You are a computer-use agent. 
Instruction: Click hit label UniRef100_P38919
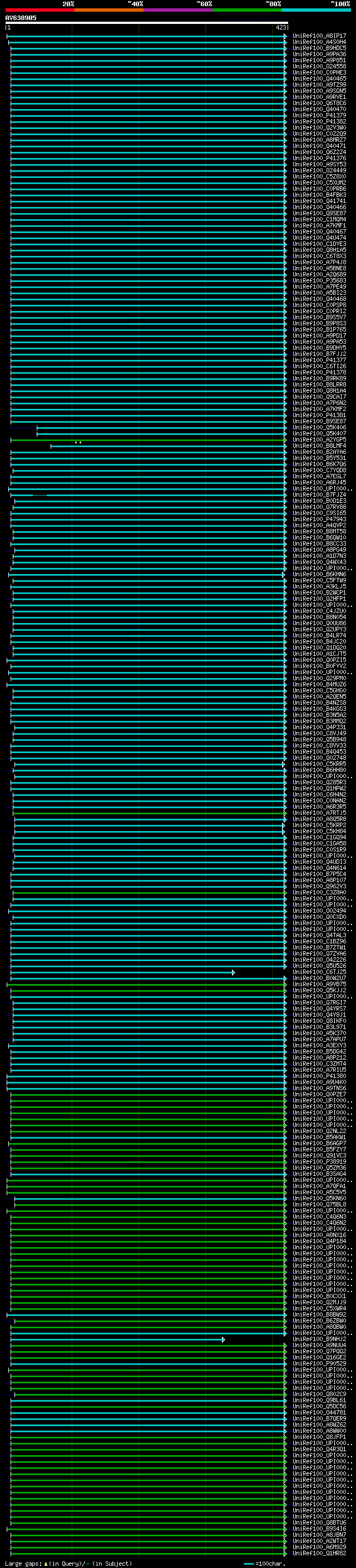click(319, 1161)
